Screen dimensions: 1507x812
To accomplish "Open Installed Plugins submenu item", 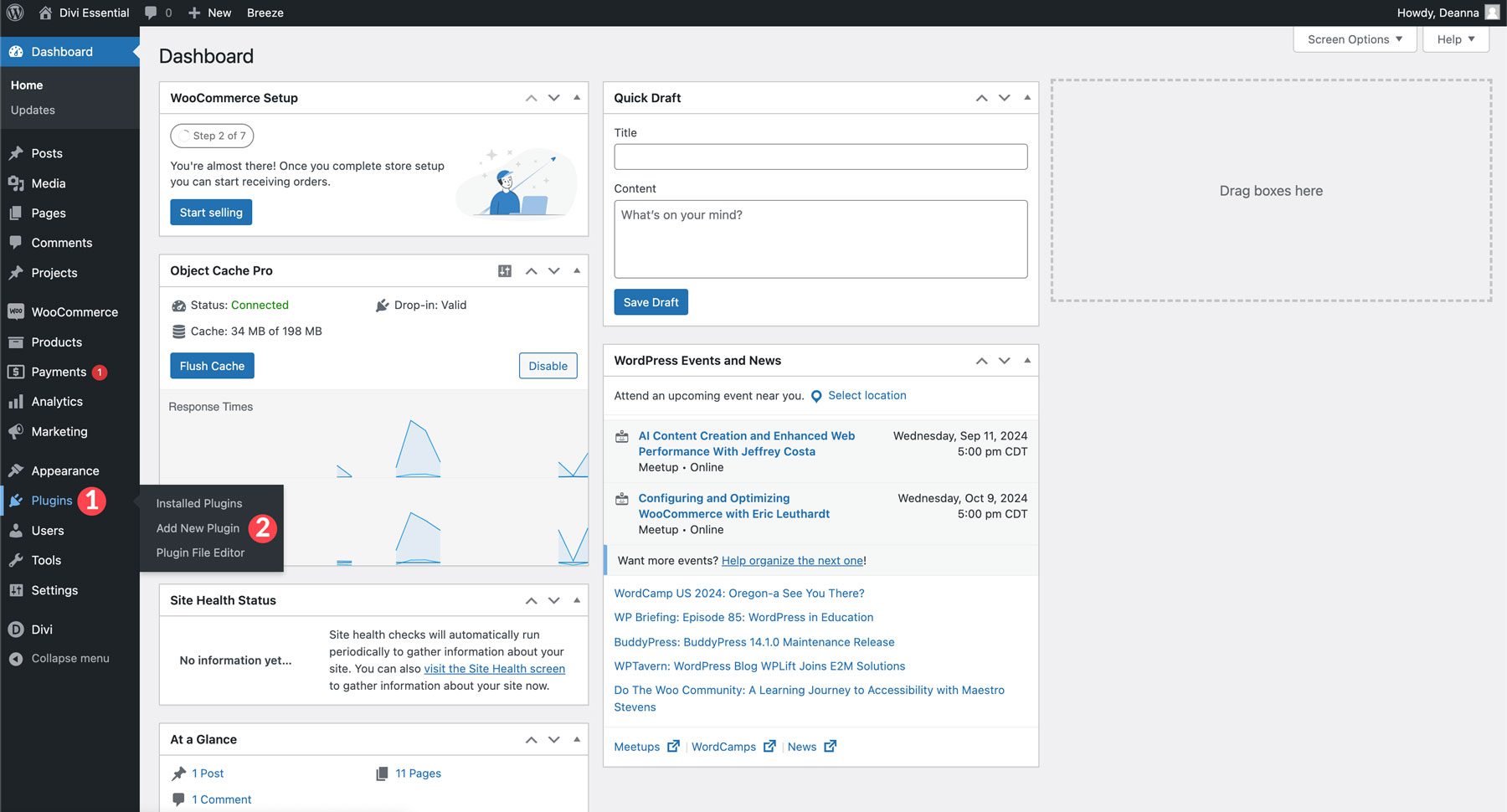I will tap(199, 503).
